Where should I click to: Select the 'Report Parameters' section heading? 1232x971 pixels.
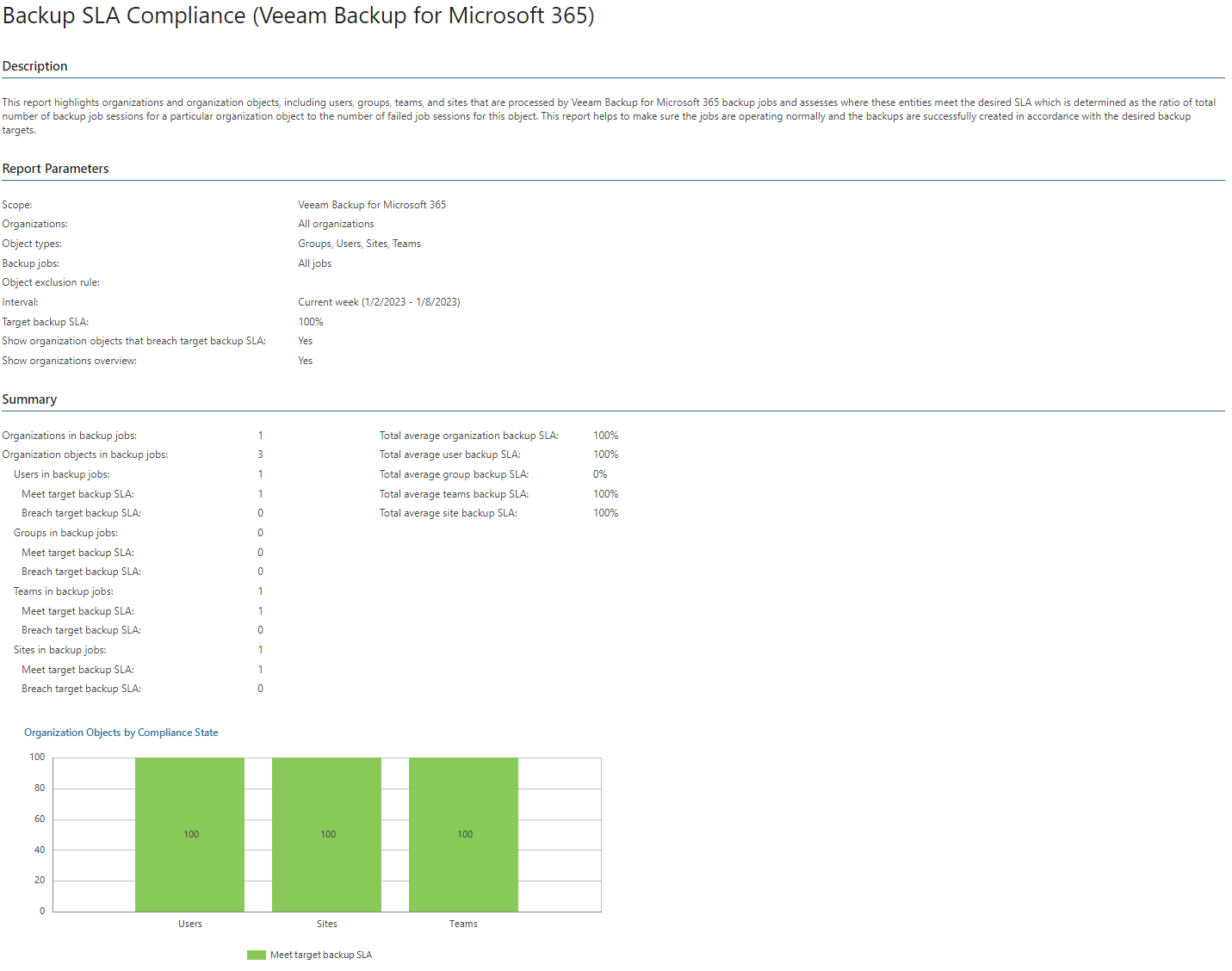[x=55, y=169]
